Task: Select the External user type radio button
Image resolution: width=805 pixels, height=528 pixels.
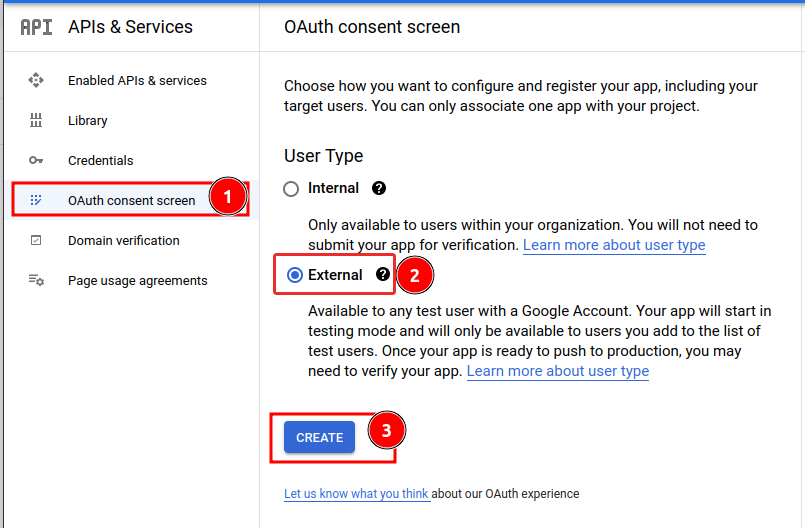Action: [295, 275]
